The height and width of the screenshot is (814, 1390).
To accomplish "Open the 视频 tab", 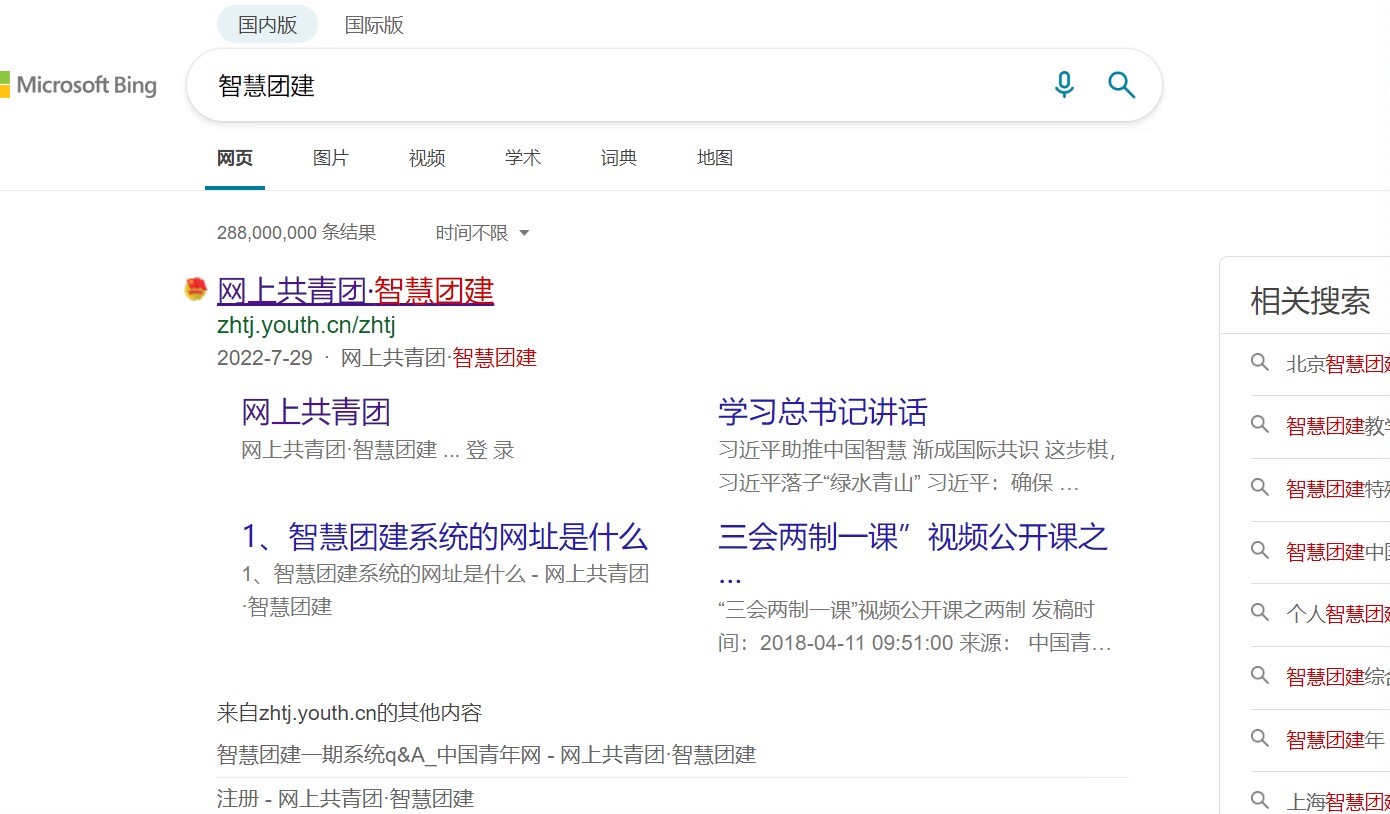I will click(x=427, y=158).
